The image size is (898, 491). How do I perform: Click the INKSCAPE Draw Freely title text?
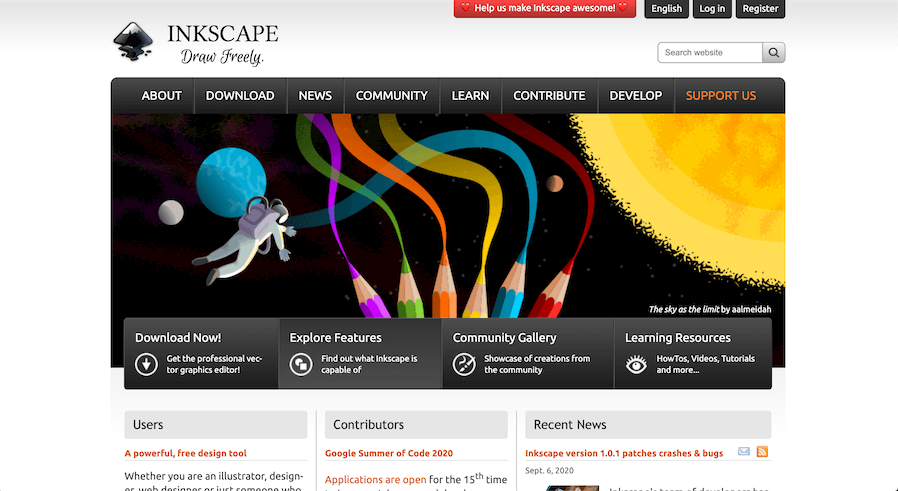pyautogui.click(x=223, y=44)
